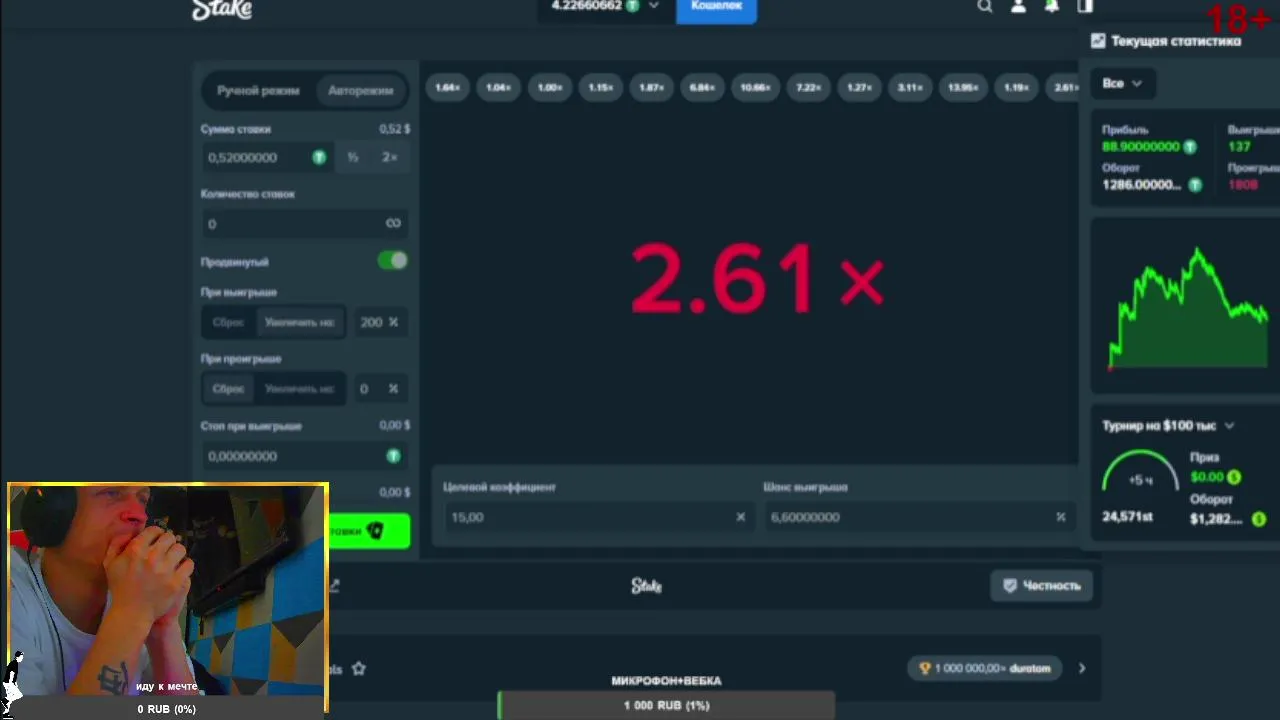
Task: Click the green profit chart in statistics
Action: [x=1188, y=308]
